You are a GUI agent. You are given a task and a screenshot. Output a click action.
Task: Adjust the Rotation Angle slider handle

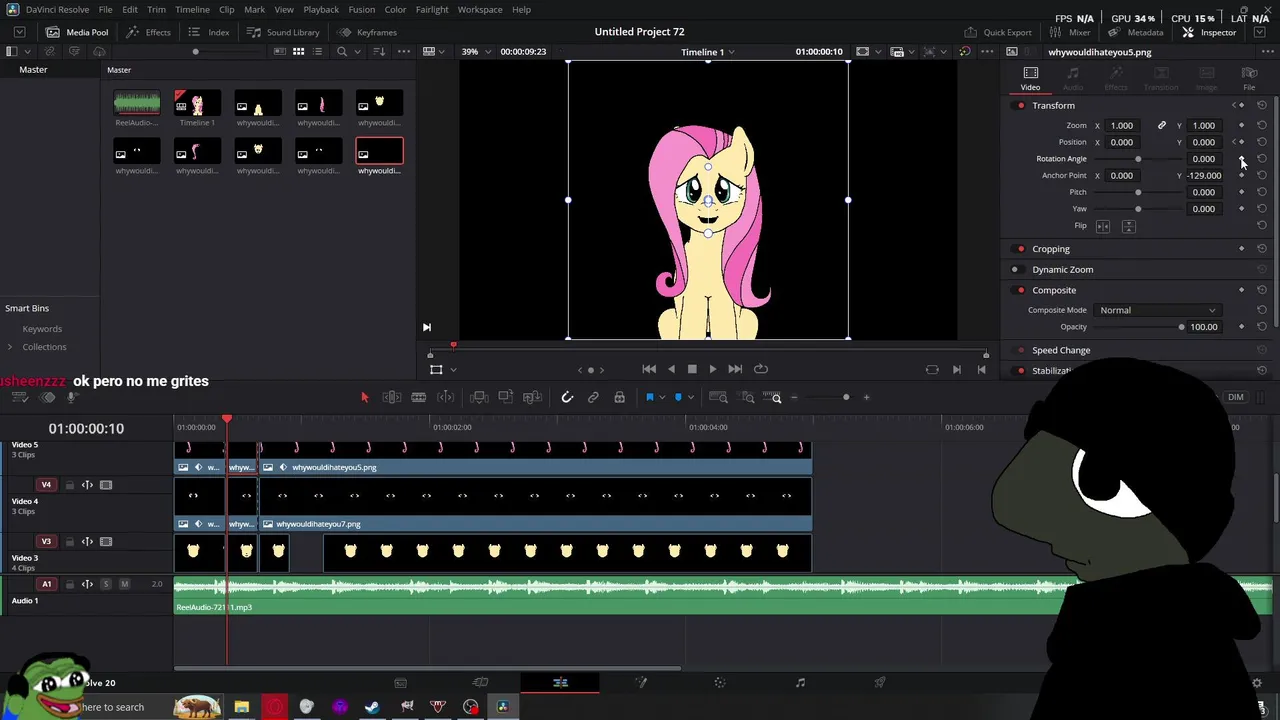point(1138,159)
